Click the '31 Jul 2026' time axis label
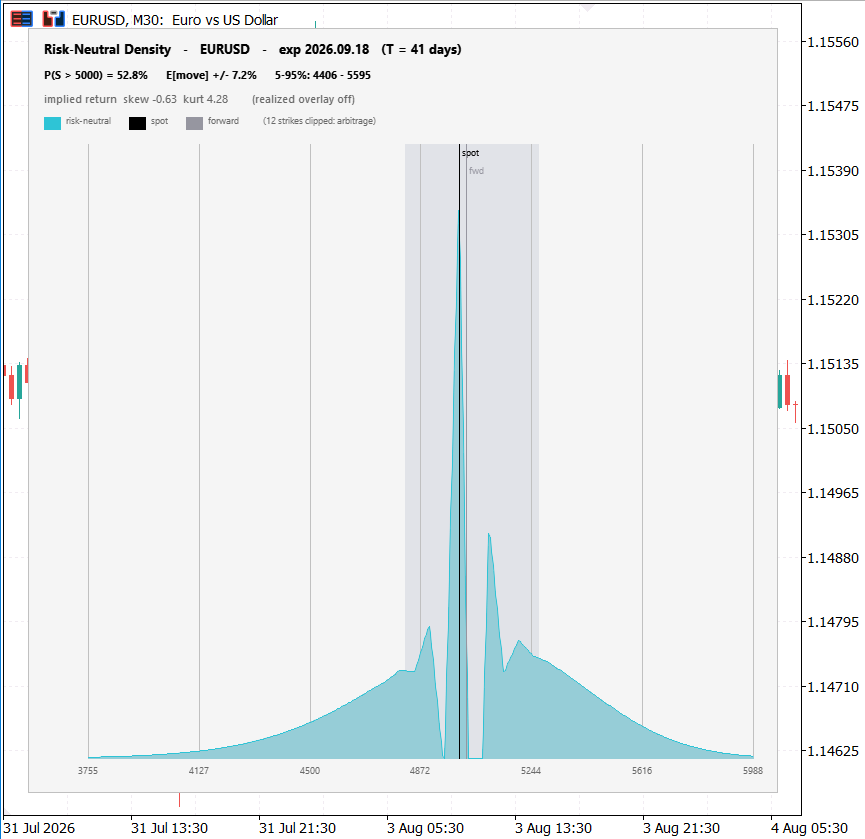Screen dimensions: 865x839 (x=39, y=829)
